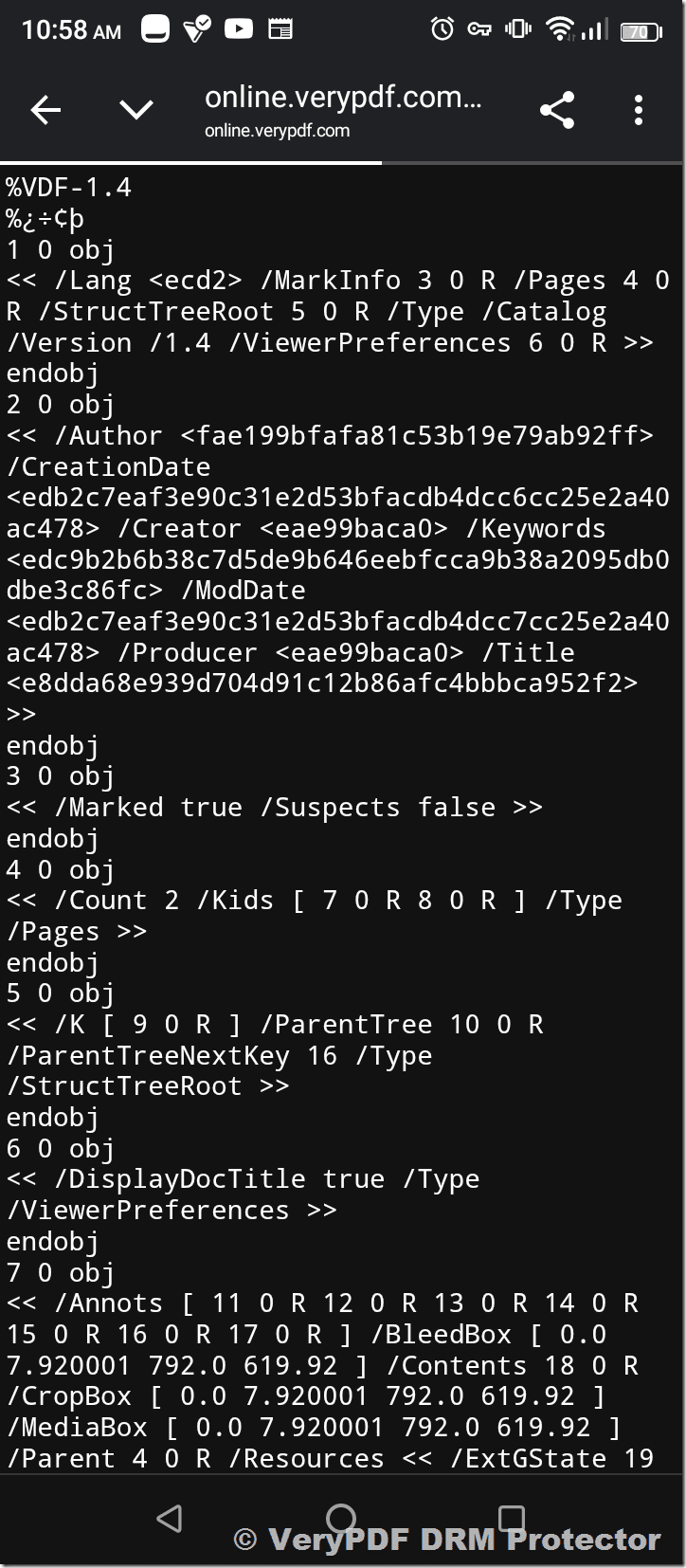Tap the YouTube notification icon in status bar
This screenshot has width=686, height=1568.
pyautogui.click(x=239, y=29)
